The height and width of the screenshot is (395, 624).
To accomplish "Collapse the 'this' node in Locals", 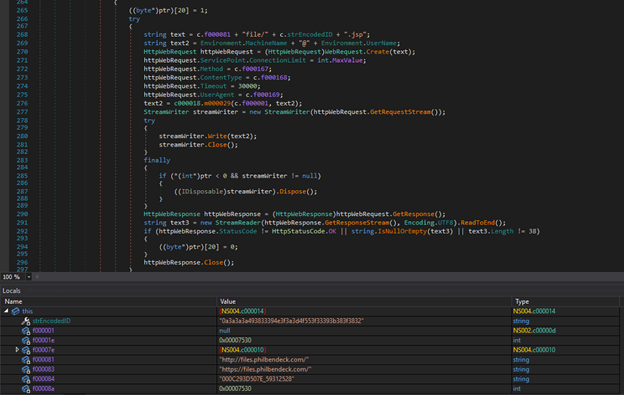I will [x=6, y=311].
